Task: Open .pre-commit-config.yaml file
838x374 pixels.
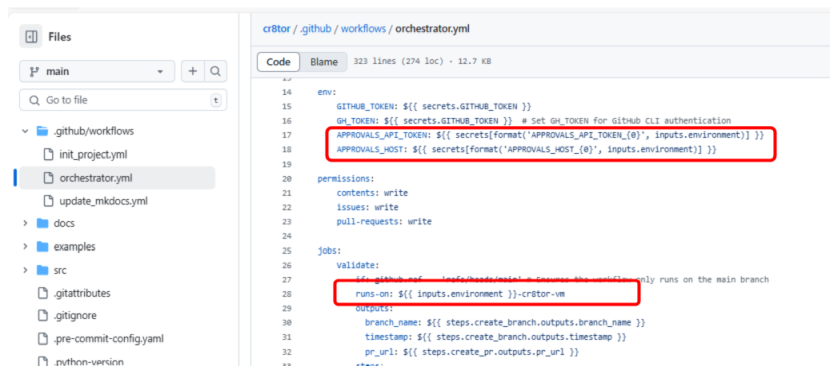Action: [108, 339]
